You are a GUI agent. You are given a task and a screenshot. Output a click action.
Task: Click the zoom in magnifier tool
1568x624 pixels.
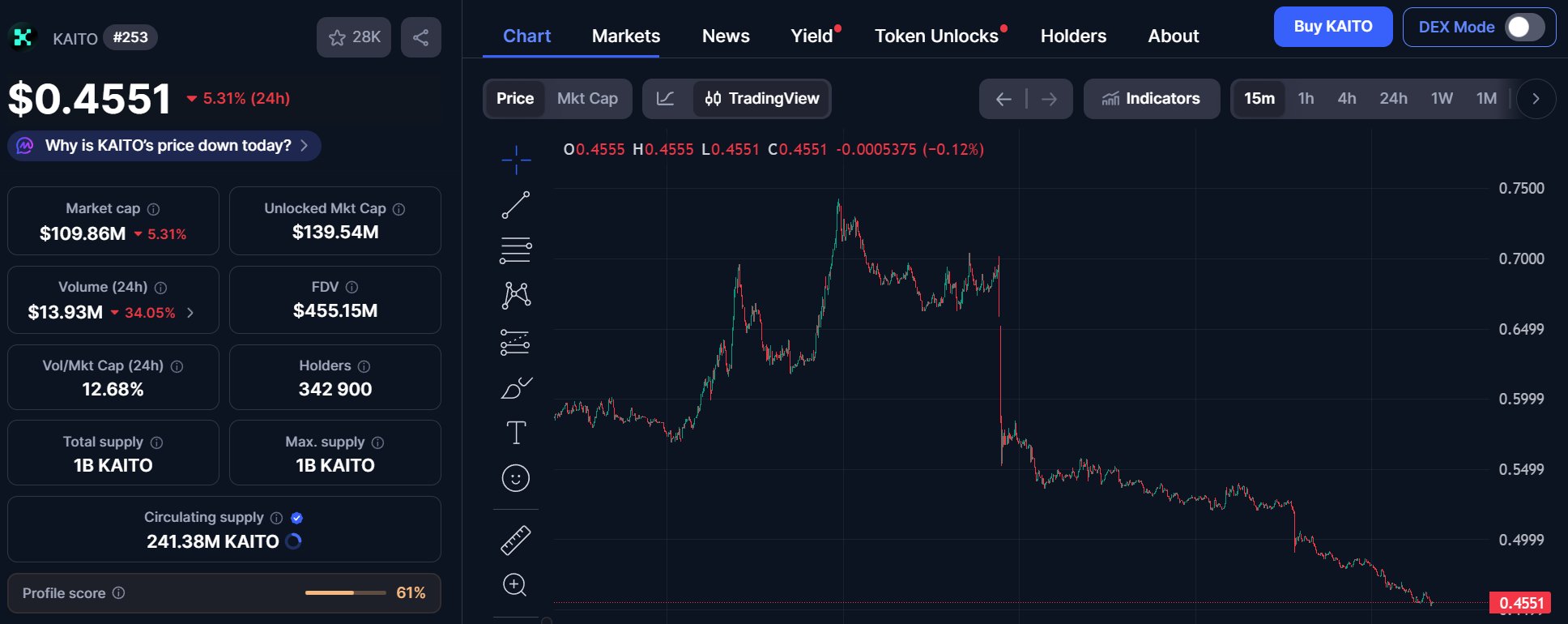click(x=516, y=585)
